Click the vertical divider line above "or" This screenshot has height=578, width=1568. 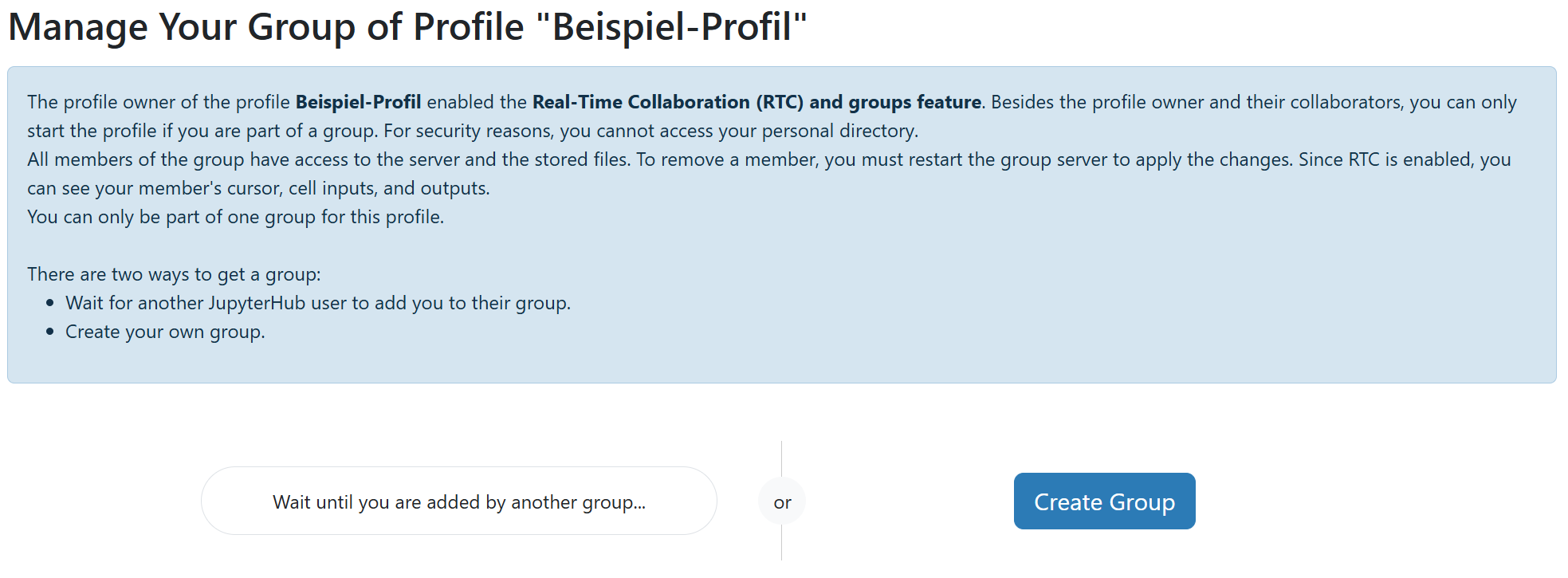point(782,458)
